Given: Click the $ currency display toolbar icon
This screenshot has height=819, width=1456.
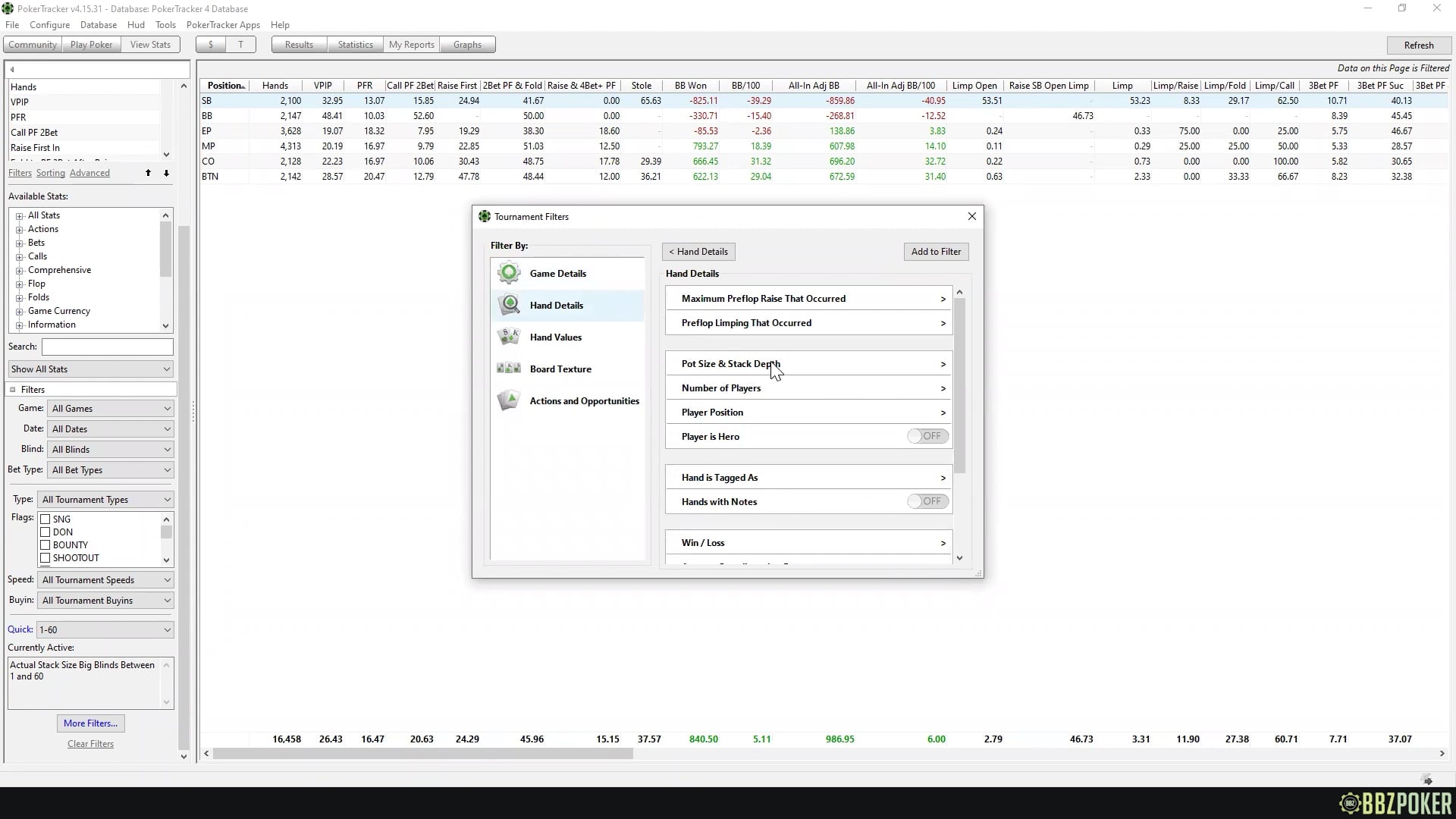Looking at the screenshot, I should tap(210, 44).
